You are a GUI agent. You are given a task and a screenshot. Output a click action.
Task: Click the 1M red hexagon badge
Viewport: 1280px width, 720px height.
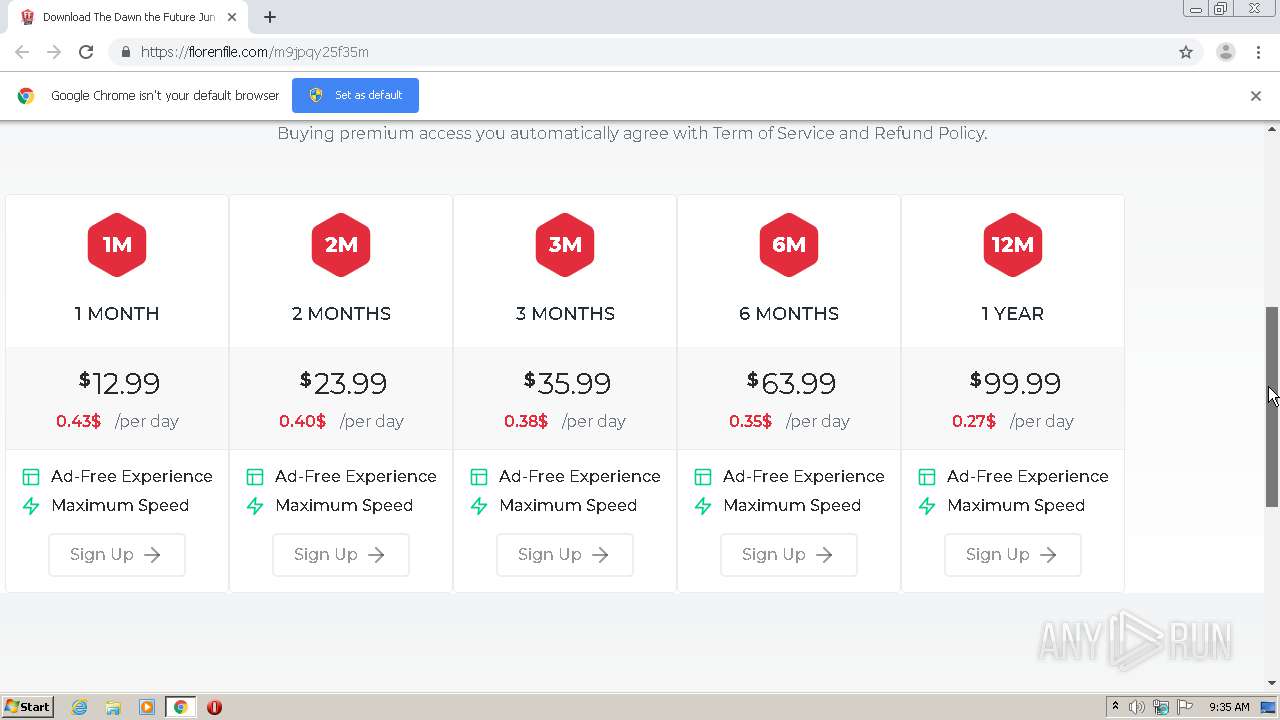[117, 245]
